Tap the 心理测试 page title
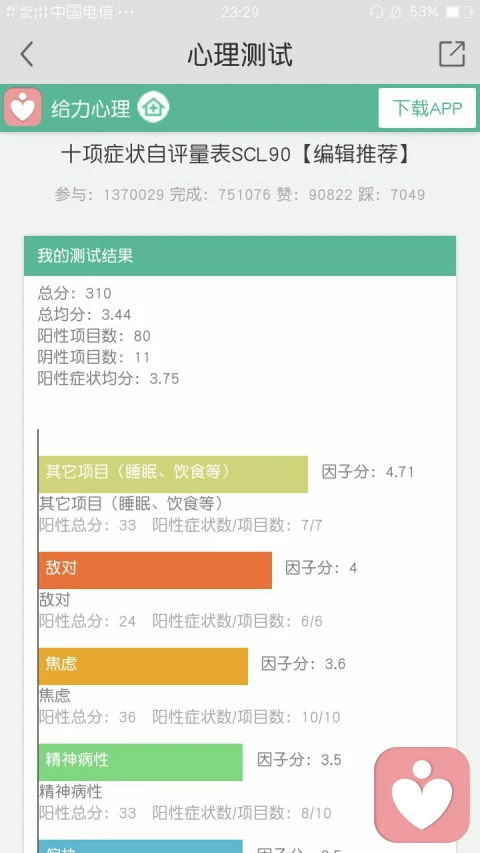Viewport: 480px width, 853px height. [x=240, y=54]
